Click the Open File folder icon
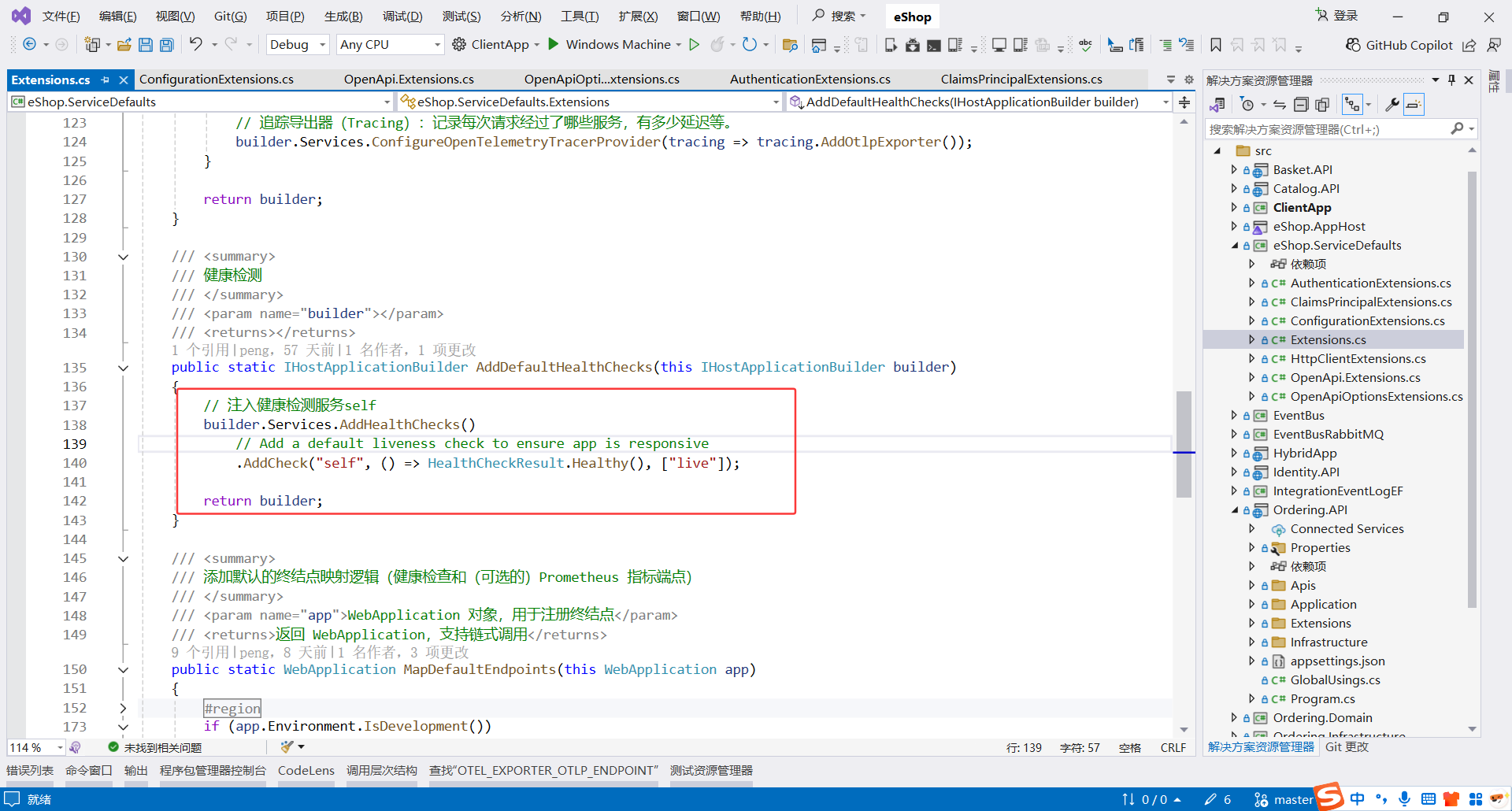Image resolution: width=1512 pixels, height=811 pixels. point(124,45)
